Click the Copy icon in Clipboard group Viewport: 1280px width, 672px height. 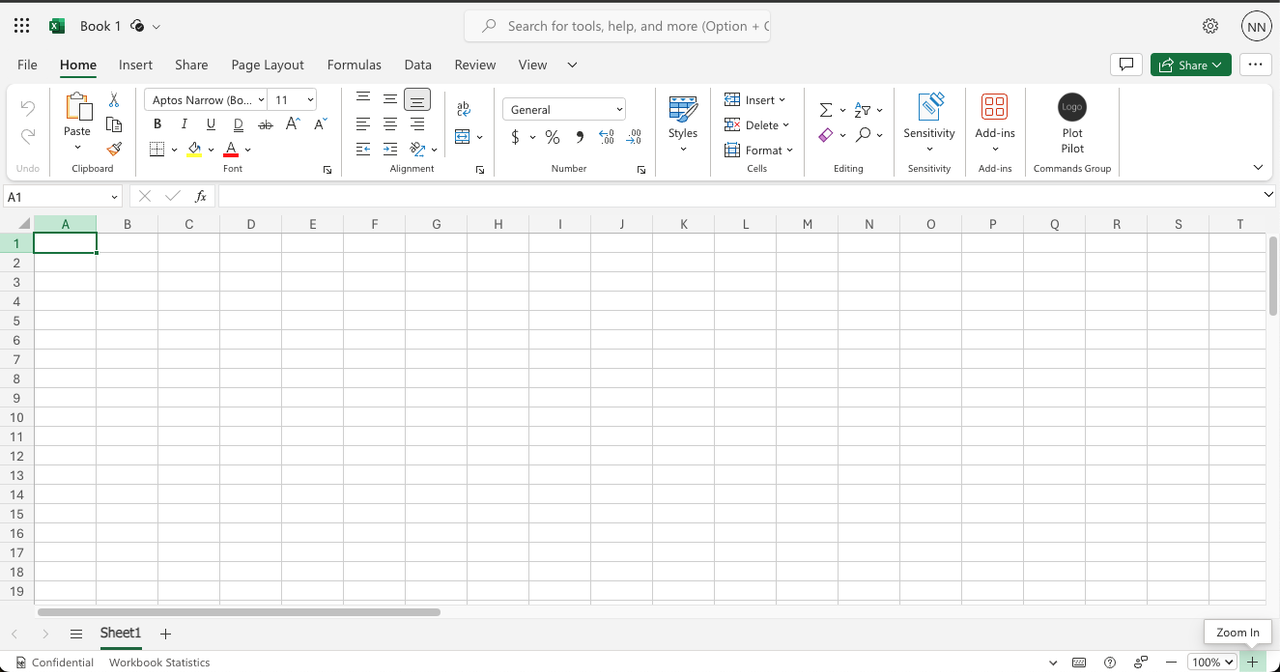coord(114,125)
